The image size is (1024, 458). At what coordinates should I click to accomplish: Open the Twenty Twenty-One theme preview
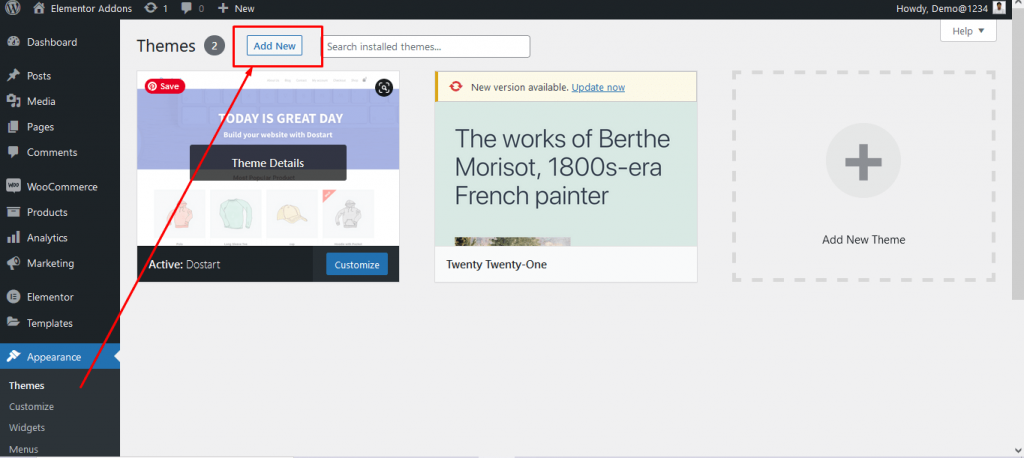[566, 174]
